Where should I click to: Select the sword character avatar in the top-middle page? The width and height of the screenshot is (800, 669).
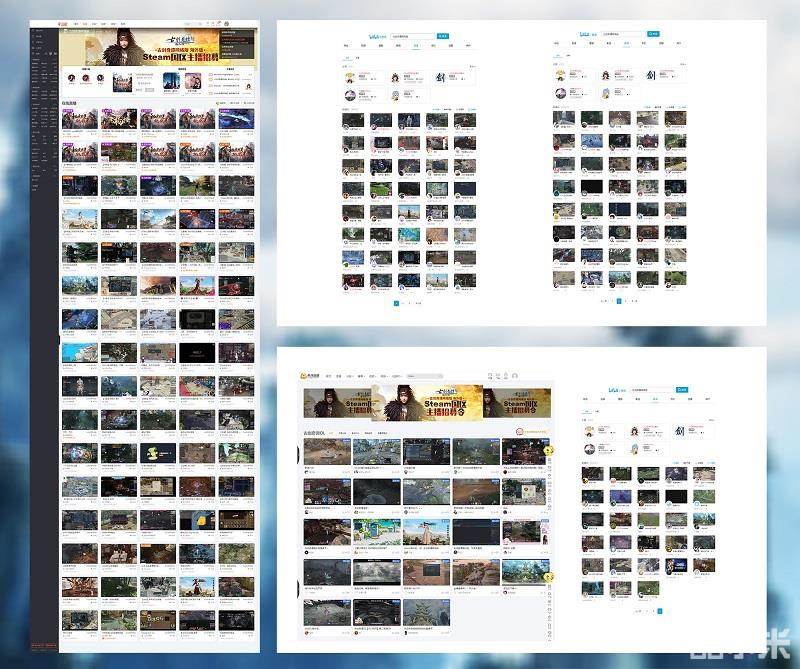click(x=438, y=77)
